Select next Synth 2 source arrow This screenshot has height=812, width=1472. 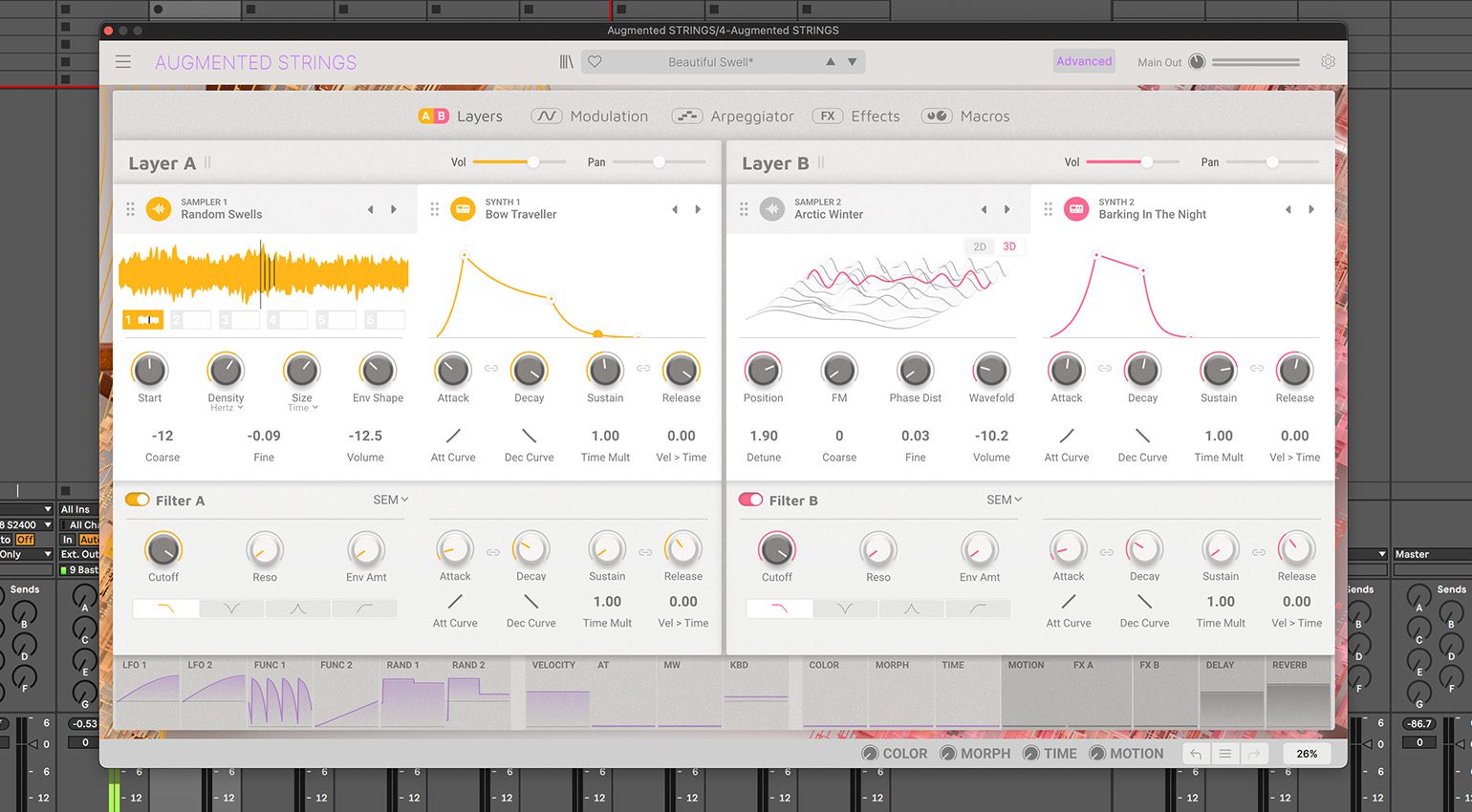(1311, 209)
